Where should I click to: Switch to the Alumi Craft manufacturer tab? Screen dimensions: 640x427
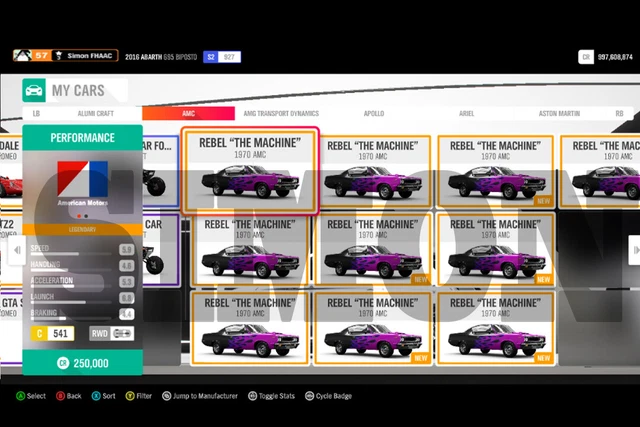96,113
